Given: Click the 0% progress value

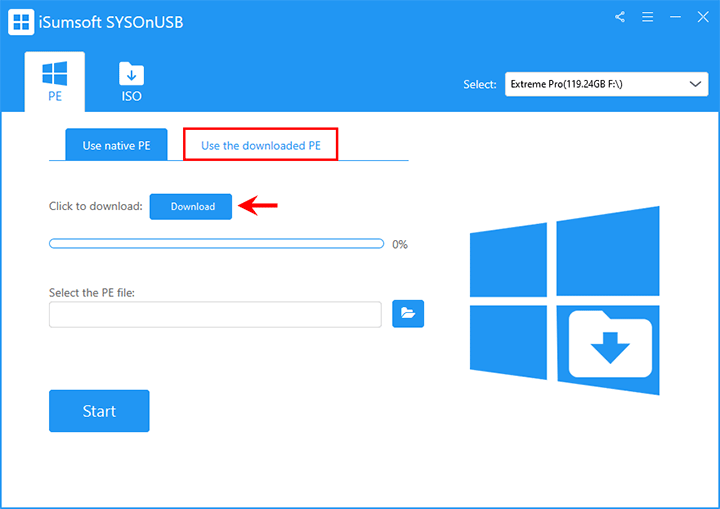Looking at the screenshot, I should coord(399,244).
